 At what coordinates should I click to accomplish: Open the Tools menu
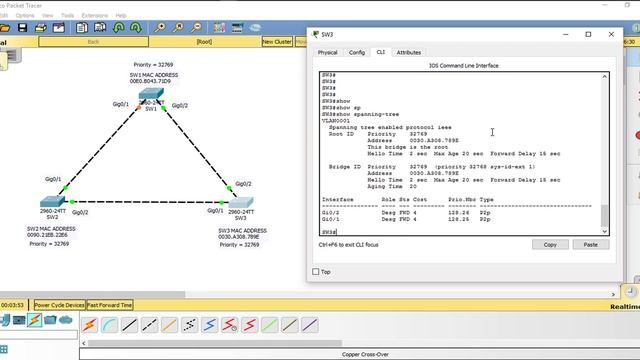(67, 16)
